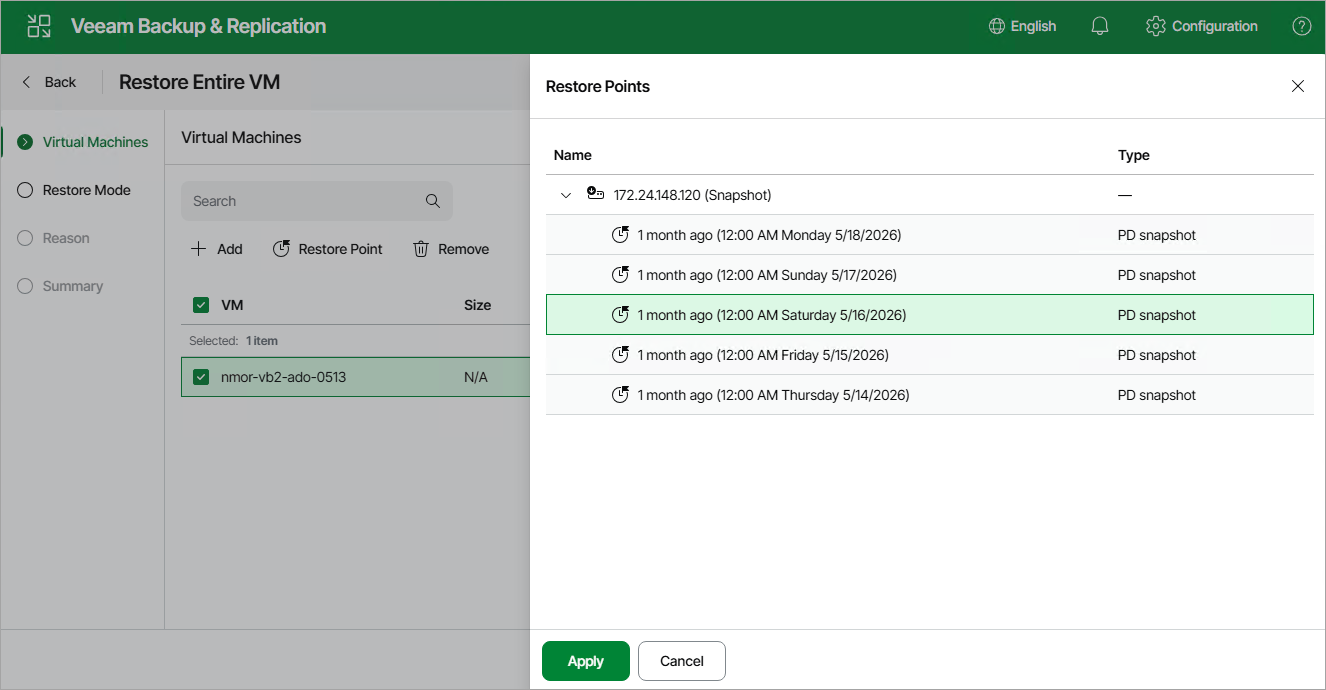Click the Veeam Backup & Replication logo icon
This screenshot has width=1326, height=690.
coord(39,26)
